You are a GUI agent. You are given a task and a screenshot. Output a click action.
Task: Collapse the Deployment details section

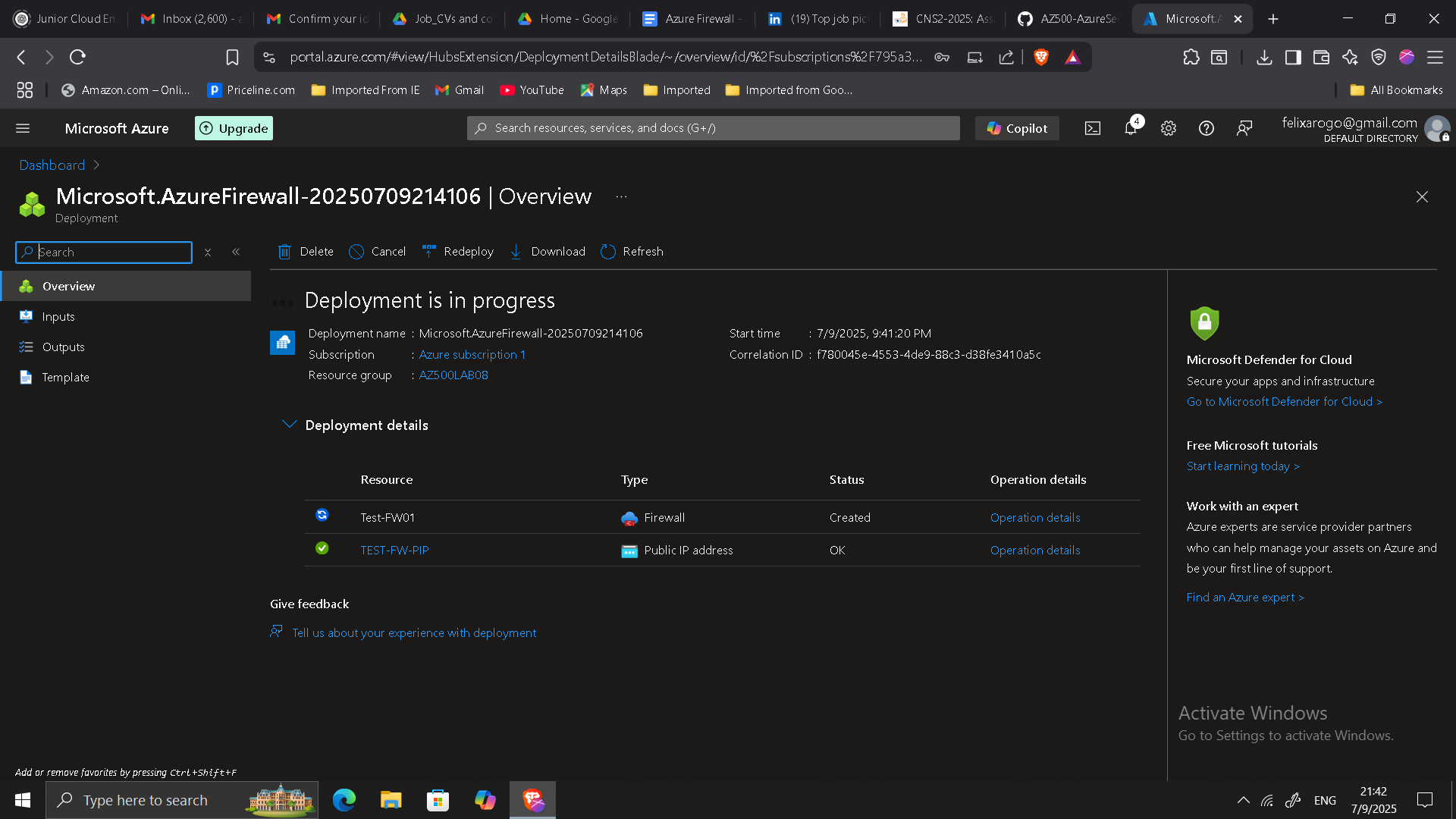[x=289, y=425]
